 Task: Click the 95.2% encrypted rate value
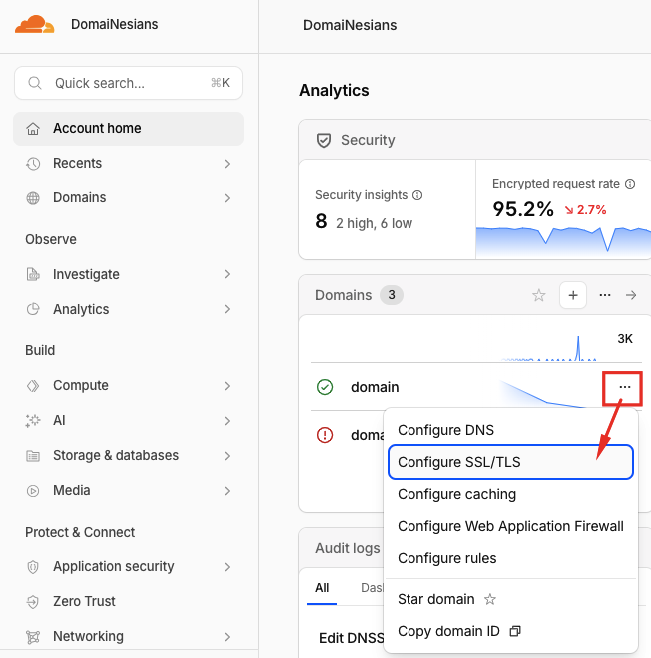pyautogui.click(x=523, y=209)
